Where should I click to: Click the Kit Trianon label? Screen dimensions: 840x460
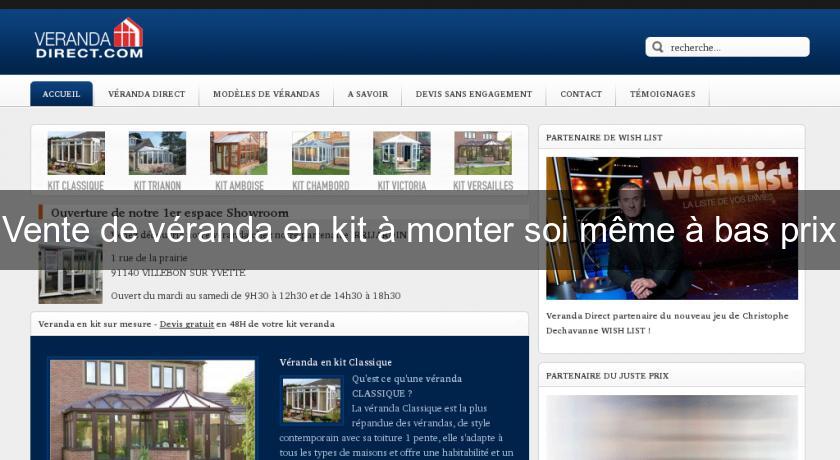tap(158, 185)
